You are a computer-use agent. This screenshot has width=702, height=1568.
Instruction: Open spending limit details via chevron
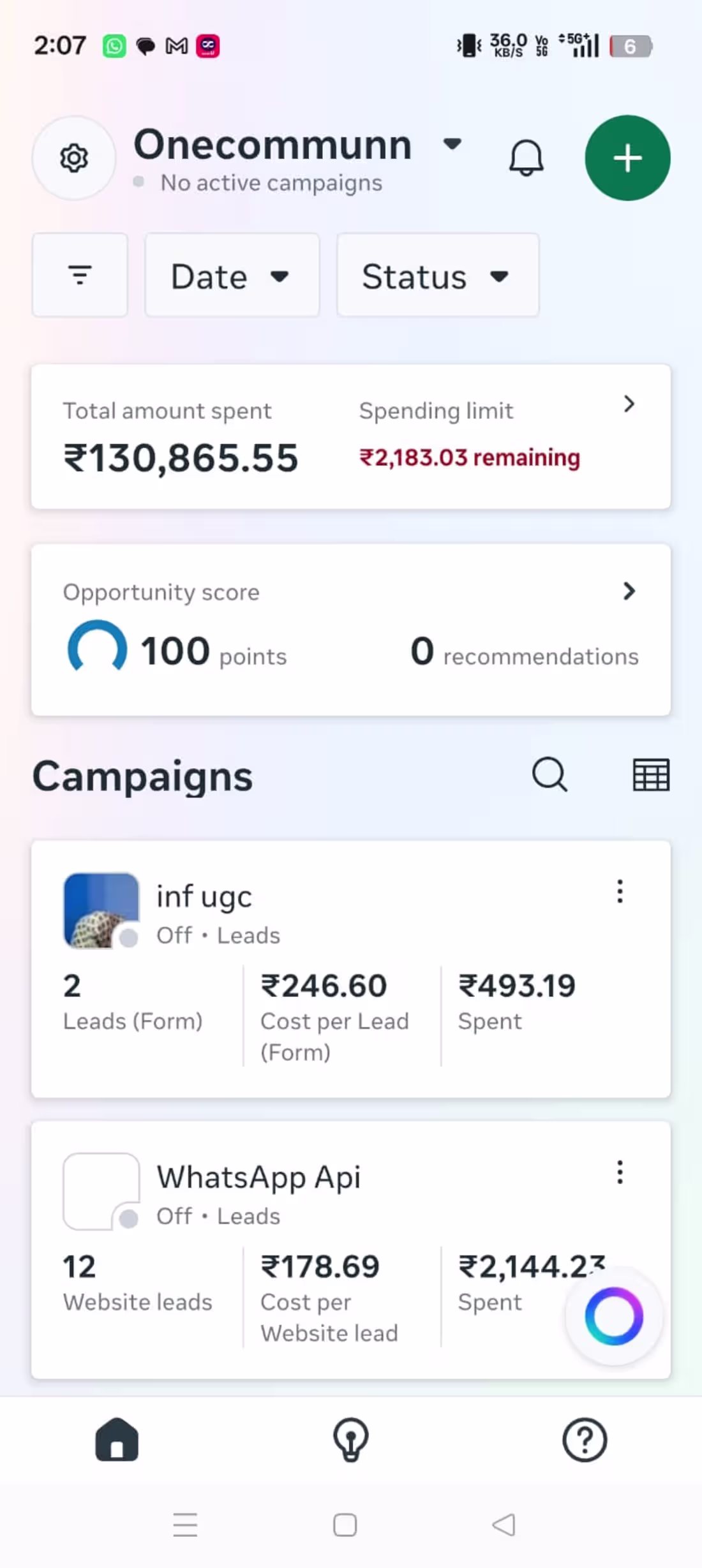pos(629,404)
